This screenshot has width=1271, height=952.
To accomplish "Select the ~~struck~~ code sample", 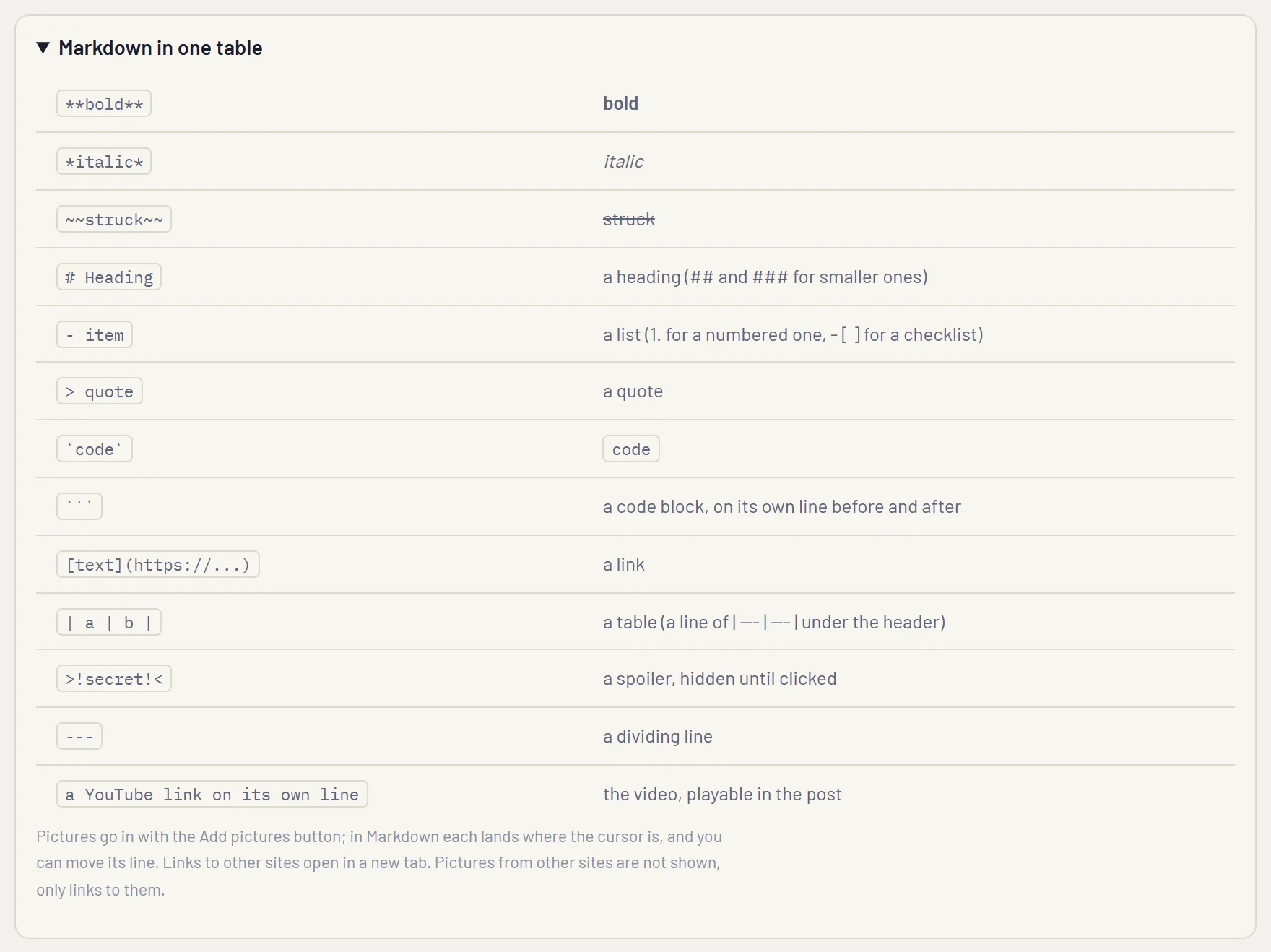I will click(x=114, y=219).
